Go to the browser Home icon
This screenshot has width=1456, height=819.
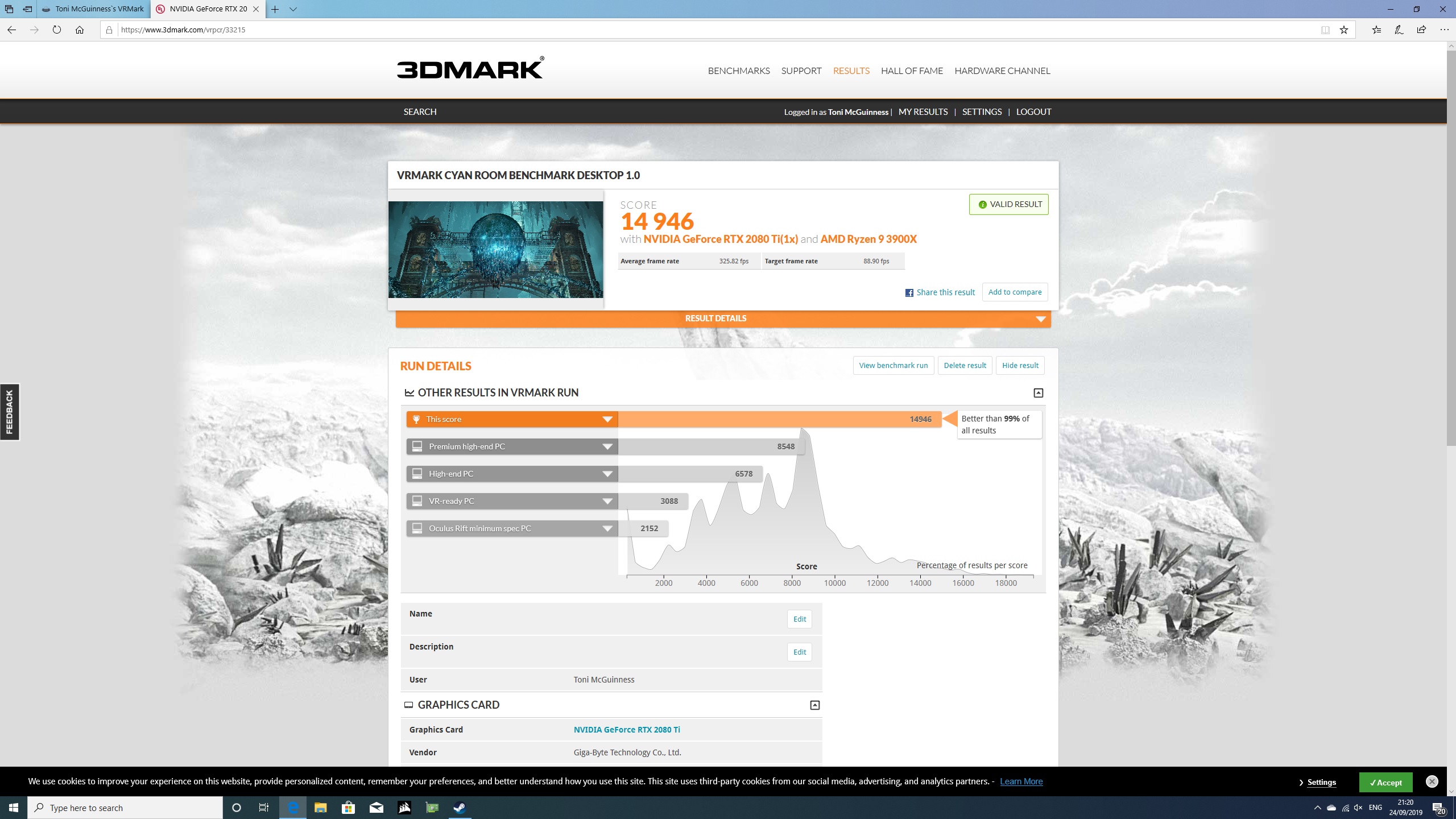[x=80, y=30]
